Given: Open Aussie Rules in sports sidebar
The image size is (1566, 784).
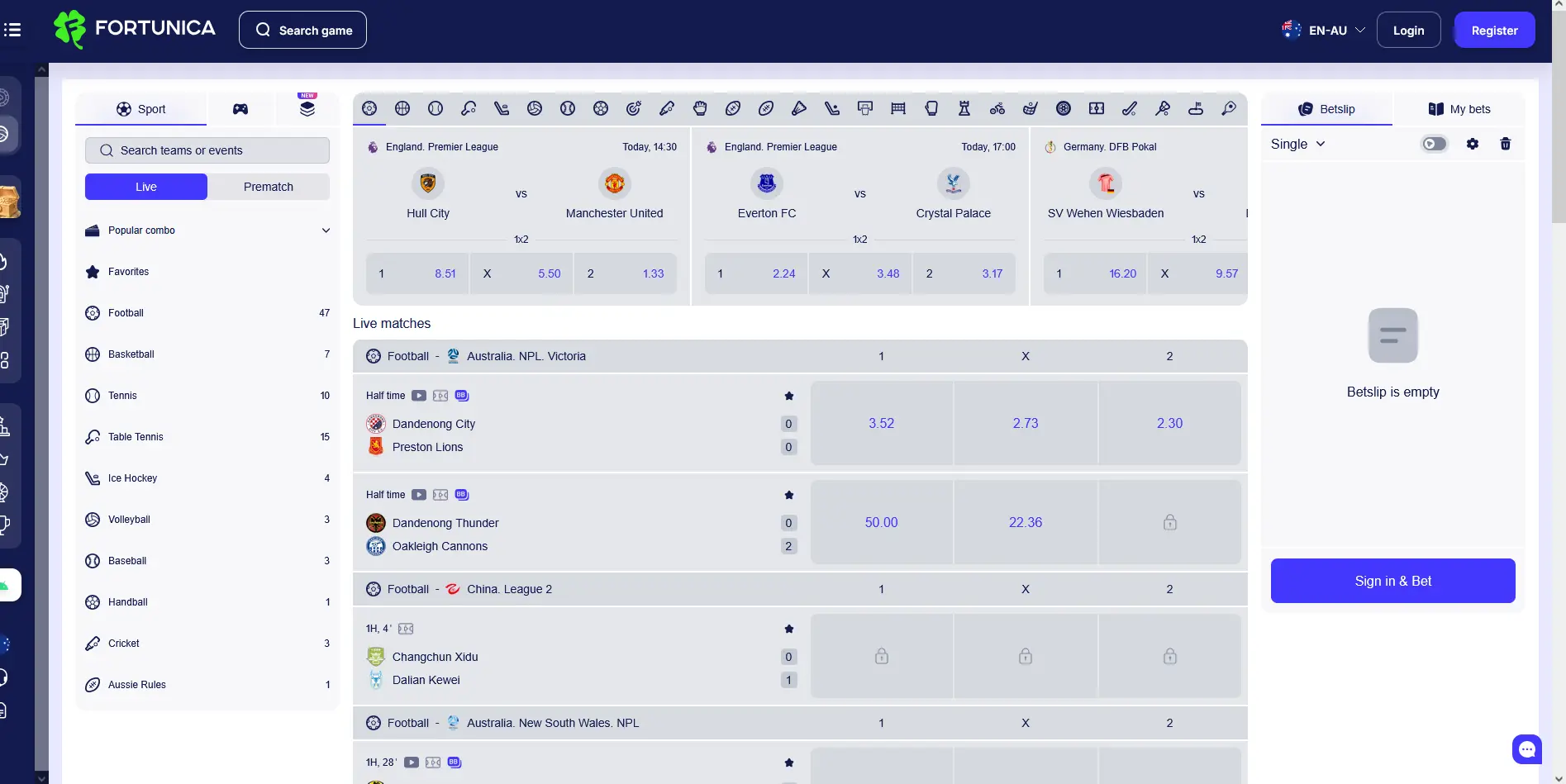Looking at the screenshot, I should point(207,685).
